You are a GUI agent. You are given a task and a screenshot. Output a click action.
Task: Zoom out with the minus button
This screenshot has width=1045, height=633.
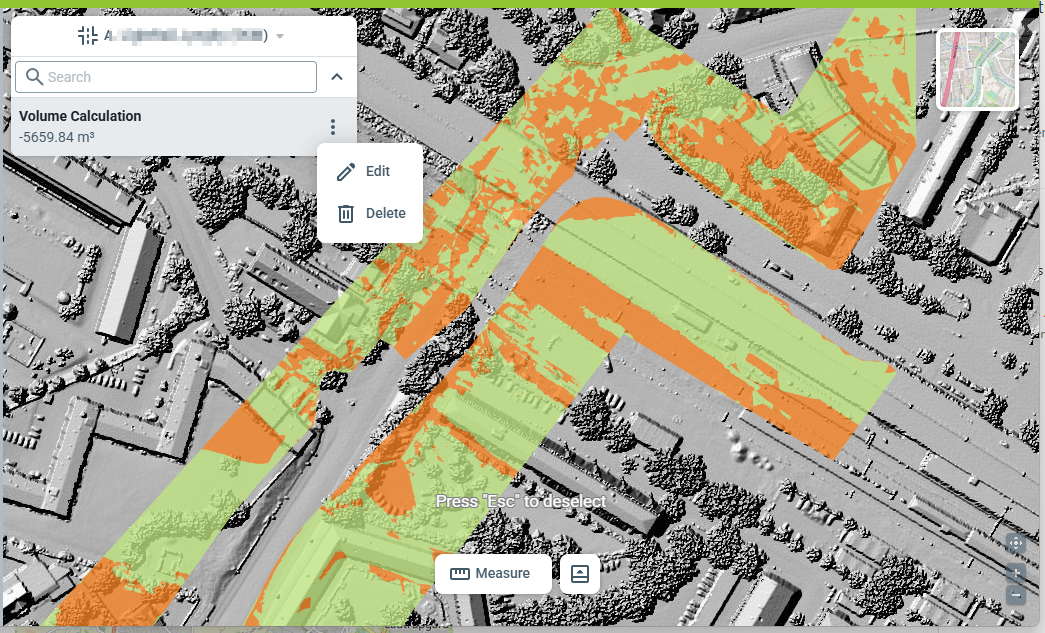[x=1015, y=595]
